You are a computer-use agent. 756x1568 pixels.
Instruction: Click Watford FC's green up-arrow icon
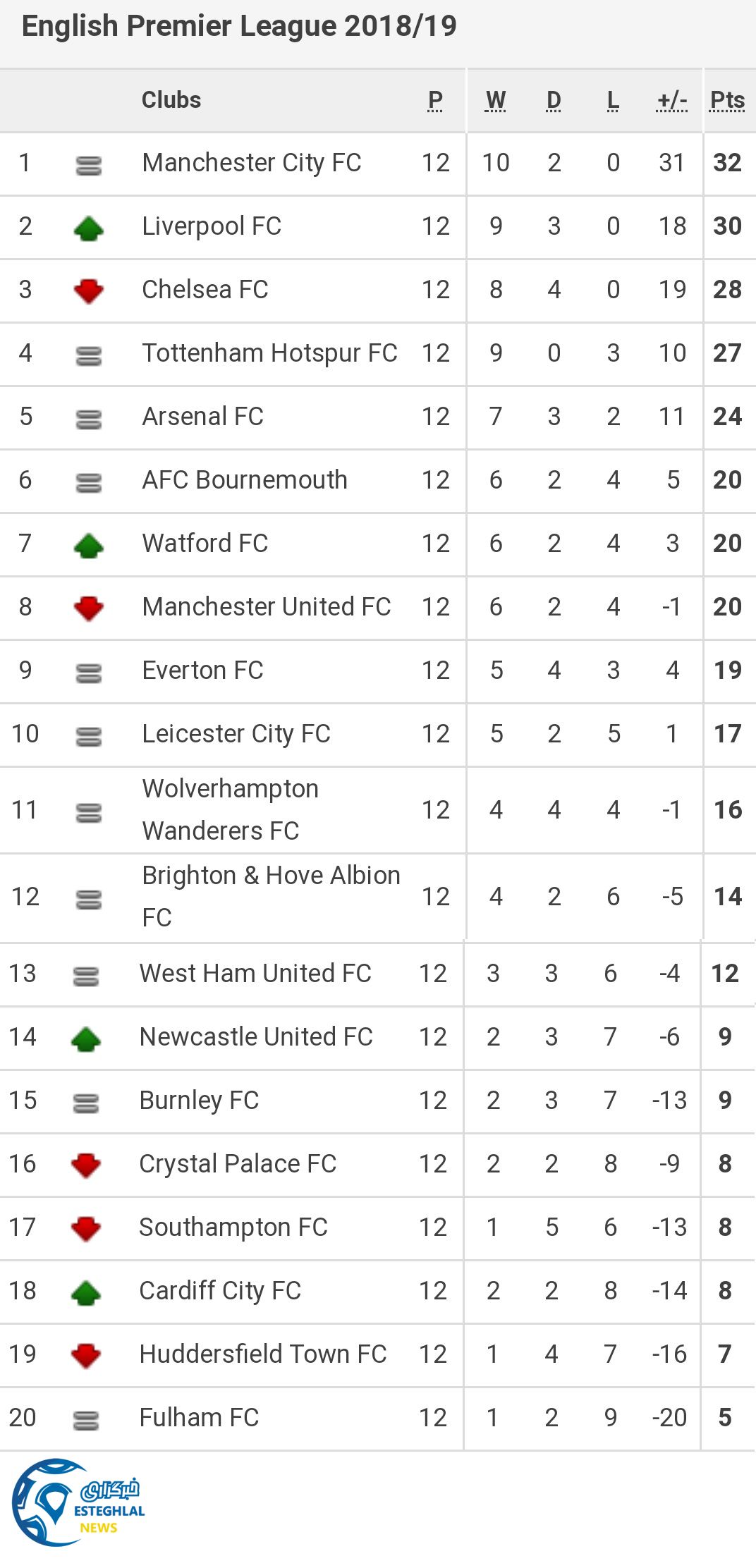coord(89,545)
